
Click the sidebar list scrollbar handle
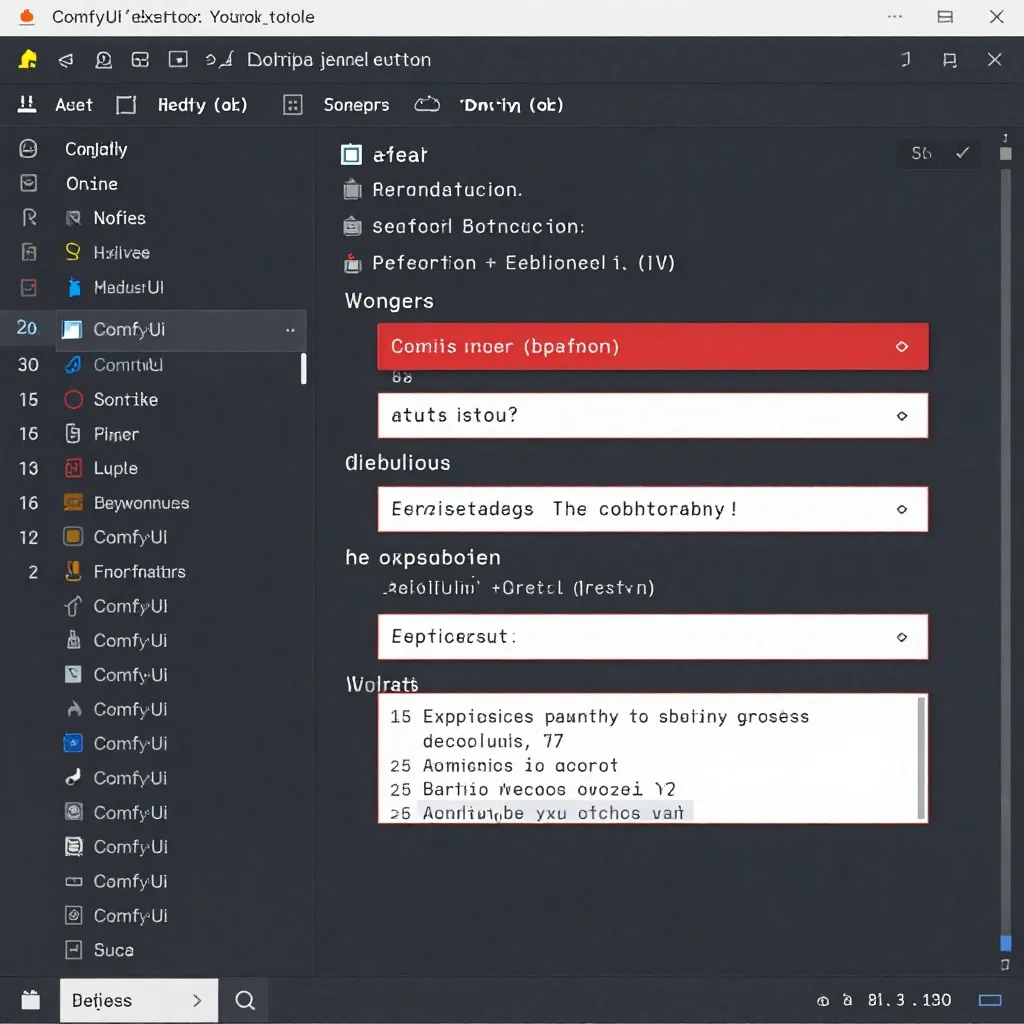[303, 368]
